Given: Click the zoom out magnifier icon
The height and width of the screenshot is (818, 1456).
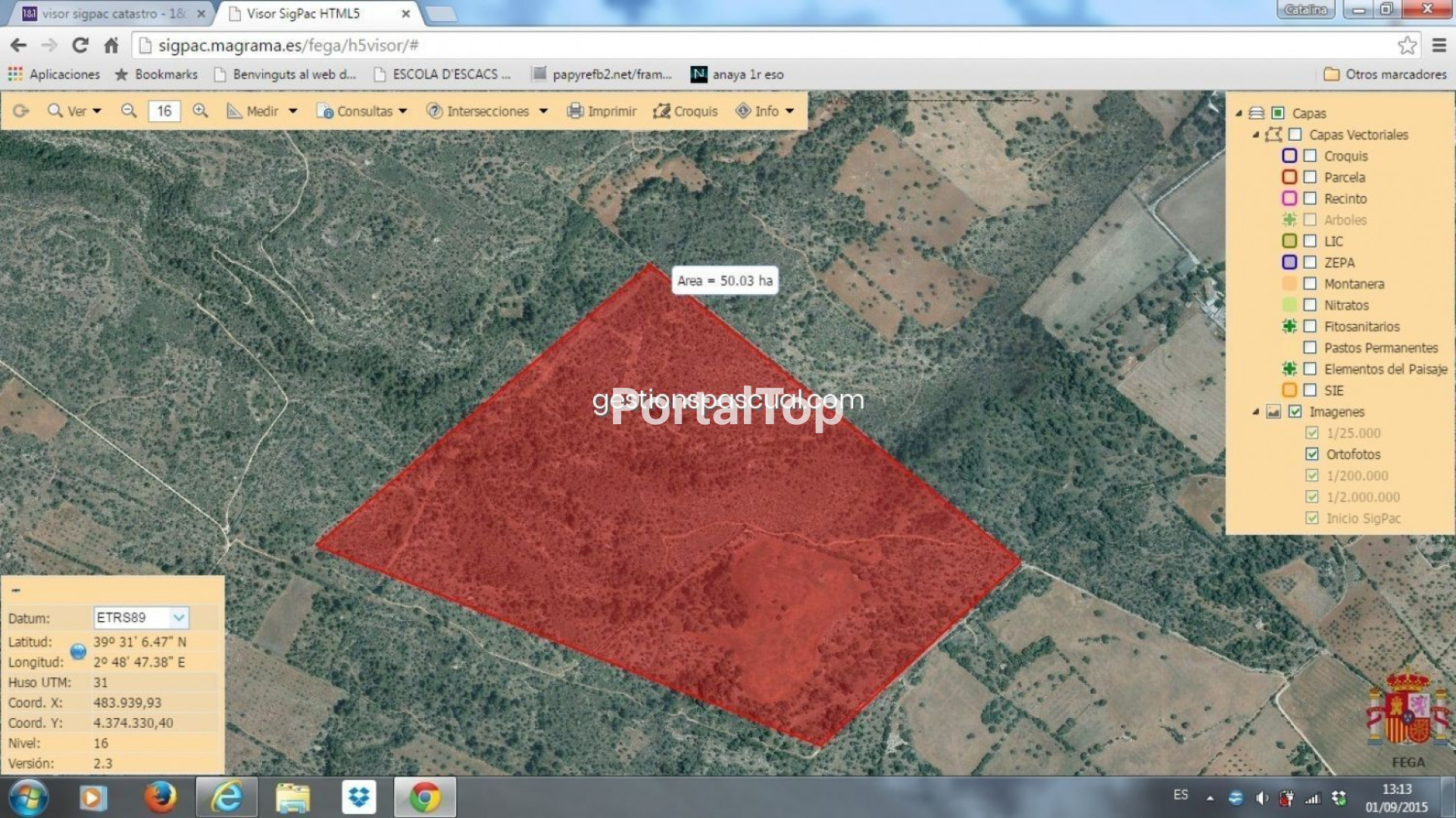Looking at the screenshot, I should click(x=129, y=111).
